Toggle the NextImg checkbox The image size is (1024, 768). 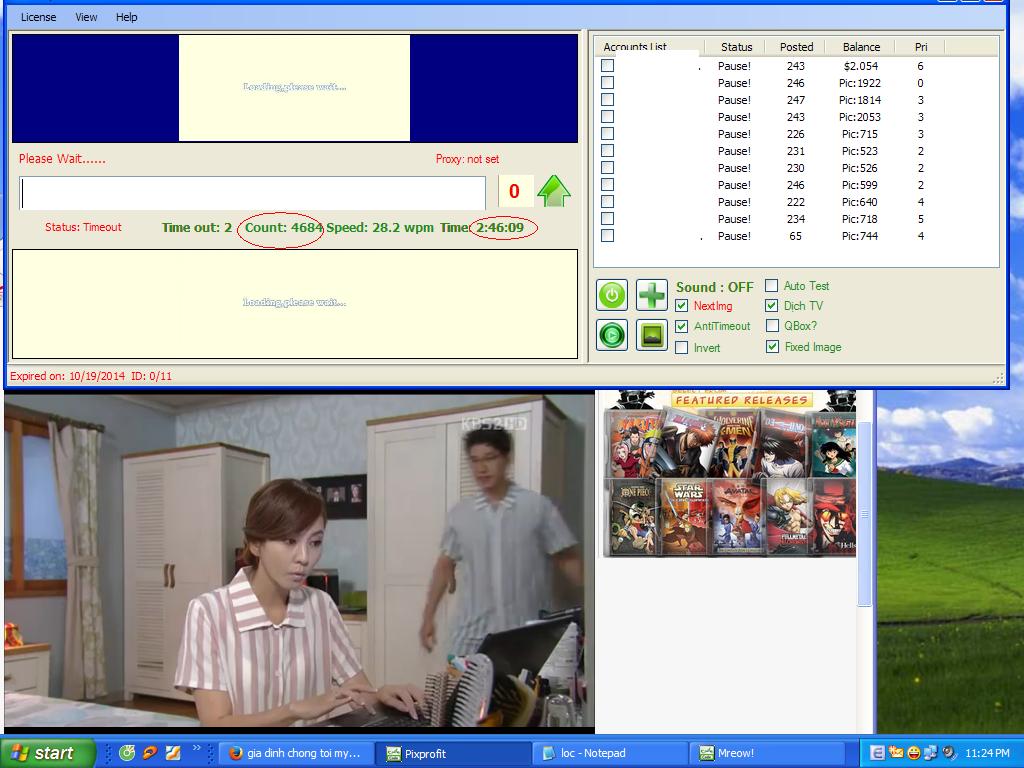[x=682, y=306]
